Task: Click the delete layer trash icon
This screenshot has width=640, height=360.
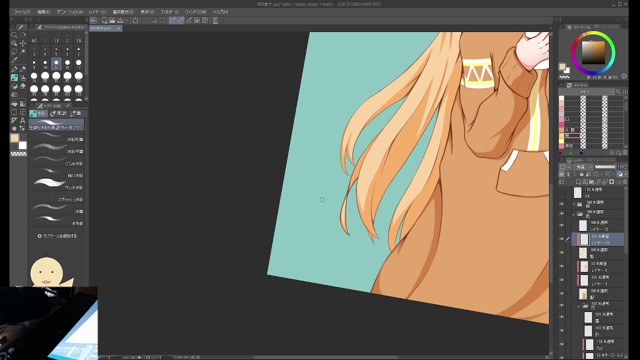Action: point(625,182)
